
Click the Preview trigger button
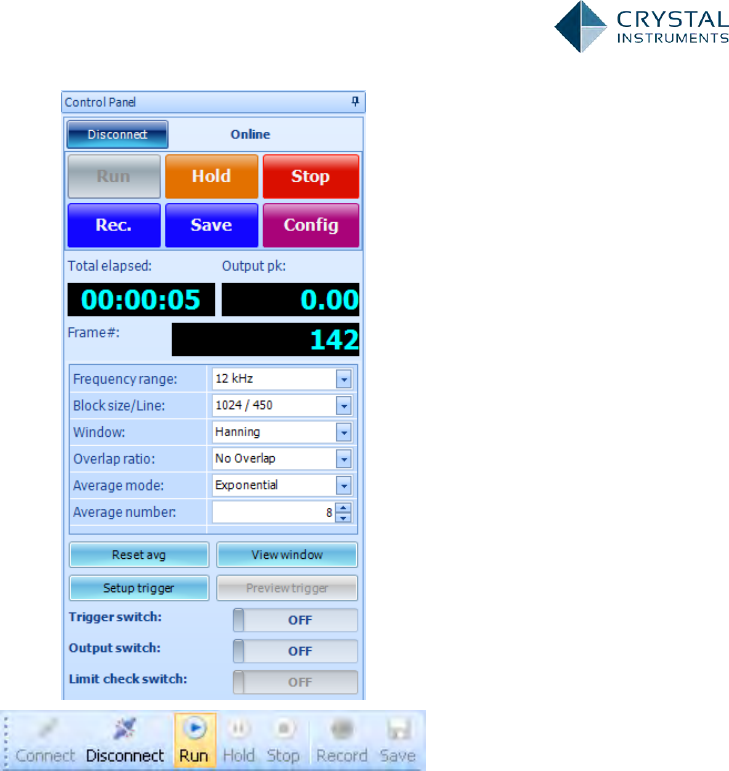287,588
